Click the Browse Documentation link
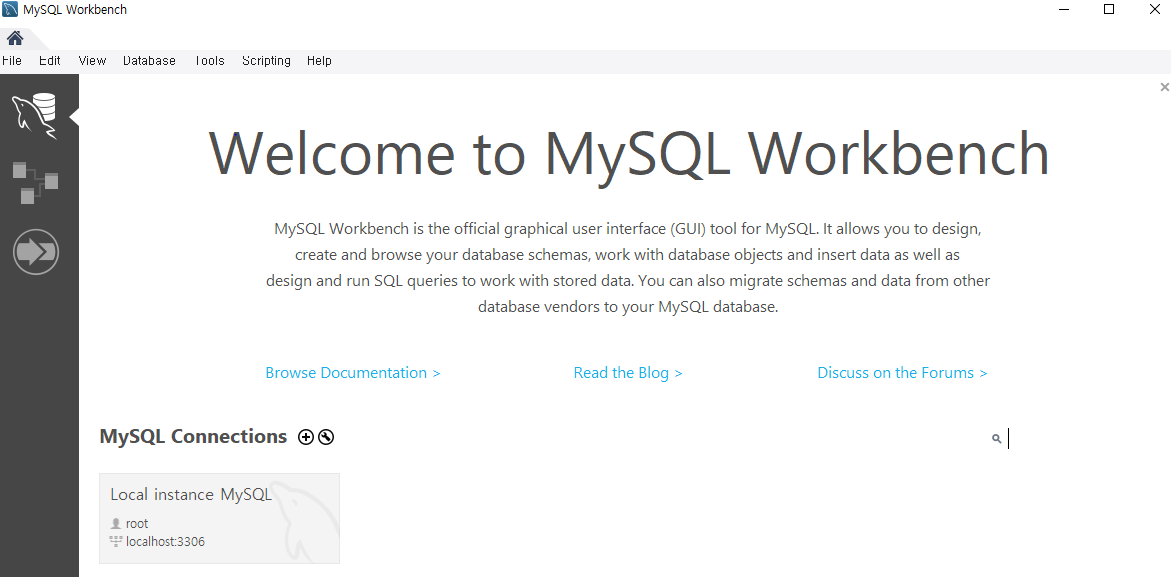 (352, 372)
